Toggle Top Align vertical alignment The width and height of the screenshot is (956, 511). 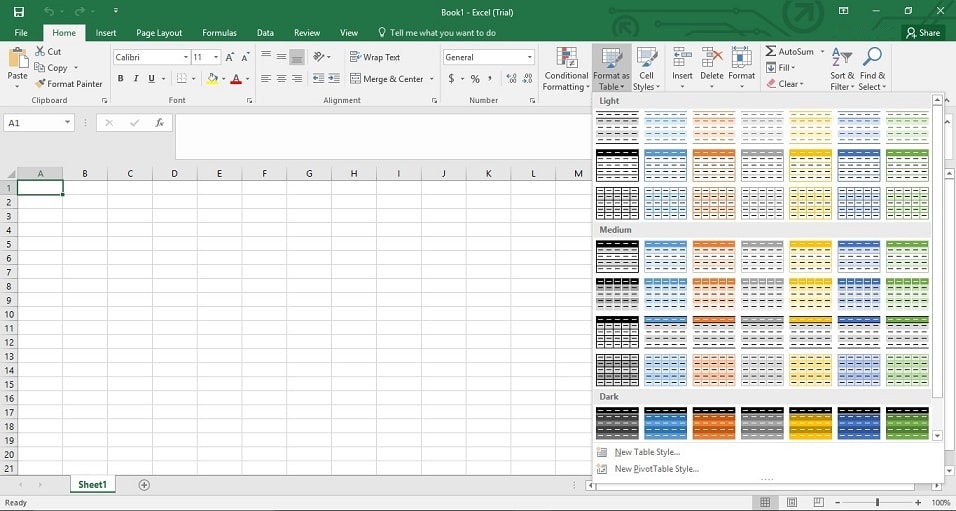click(x=266, y=57)
